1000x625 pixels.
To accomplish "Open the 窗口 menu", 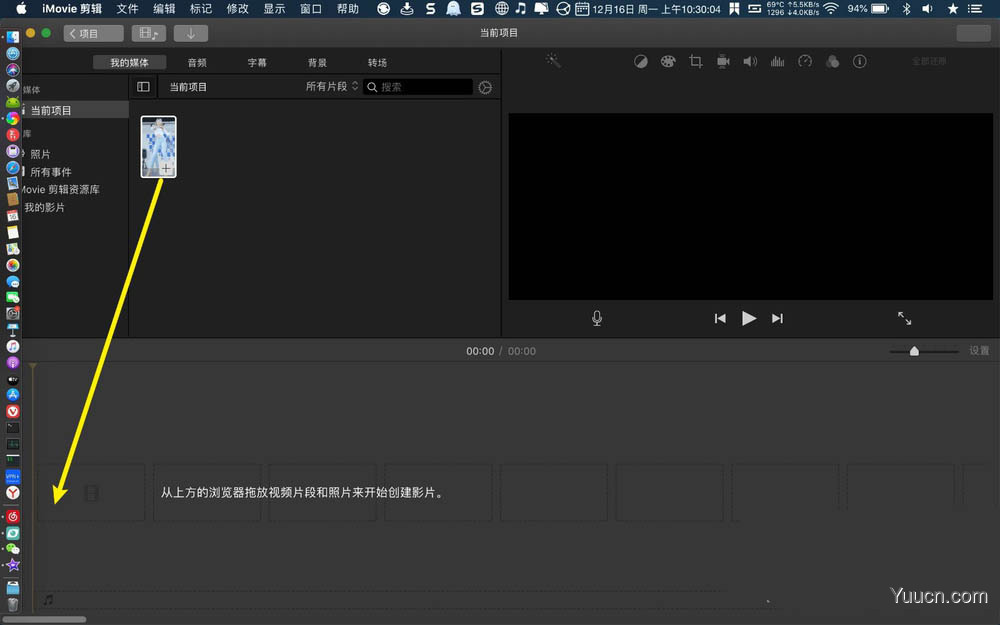I will (311, 8).
